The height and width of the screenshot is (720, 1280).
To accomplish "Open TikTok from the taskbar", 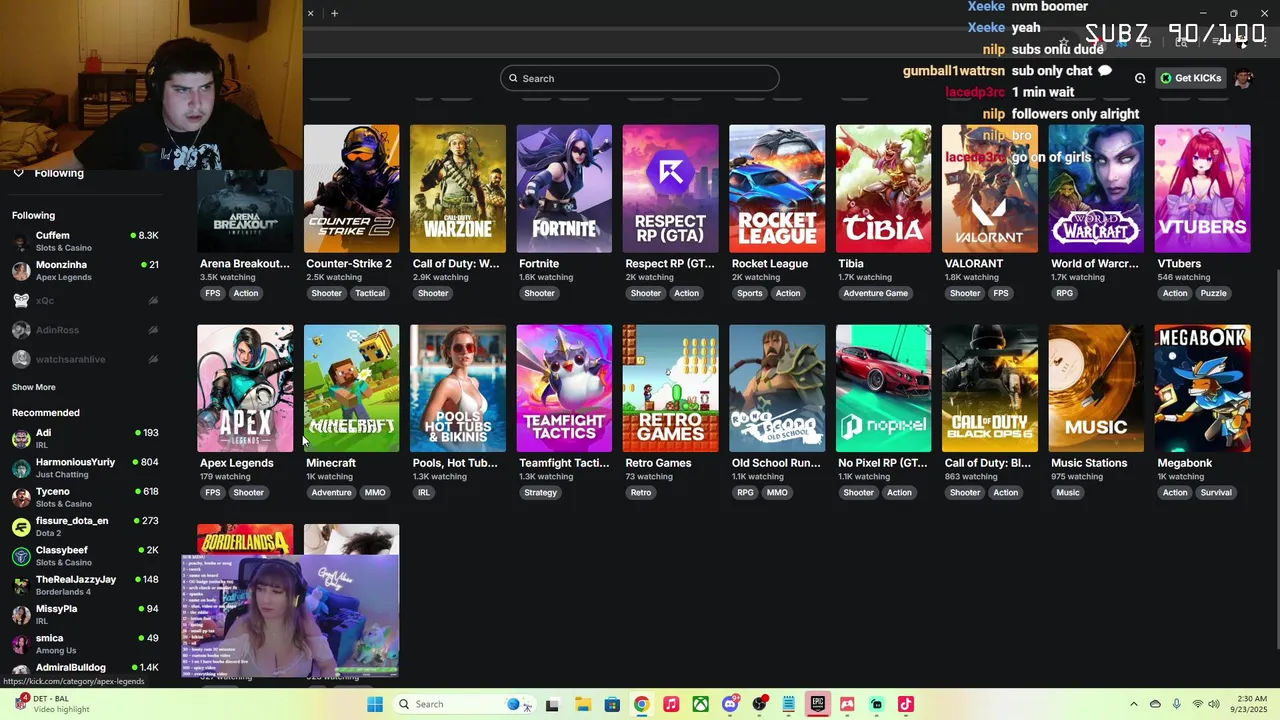I will 906,704.
